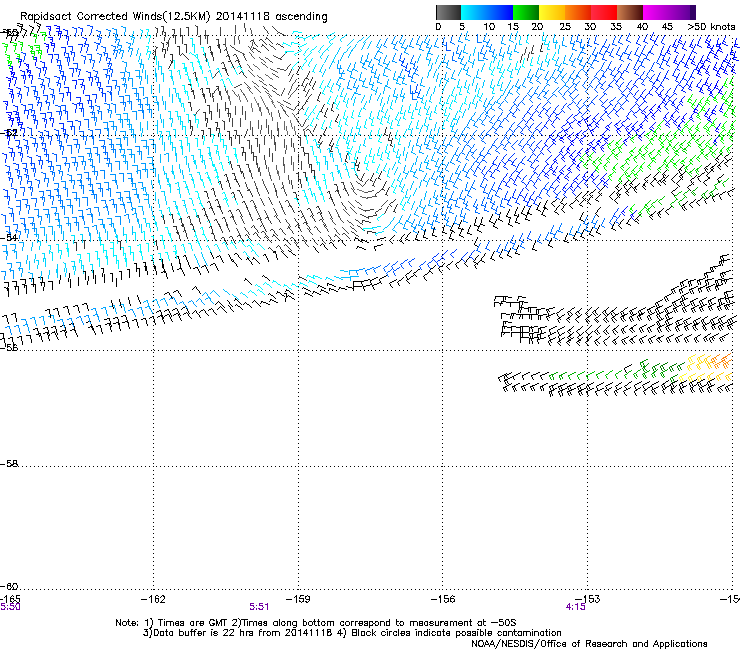The image size is (740, 650).
Task: Pick the cyan 5-10 knots legend segment
Action: pyautogui.click(x=474, y=12)
